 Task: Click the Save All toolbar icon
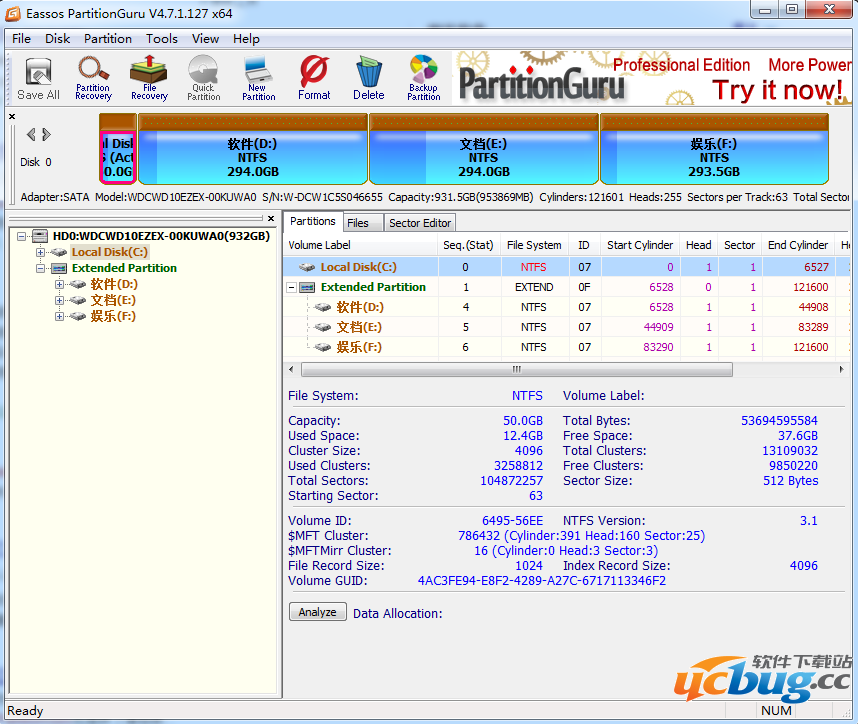pos(38,78)
